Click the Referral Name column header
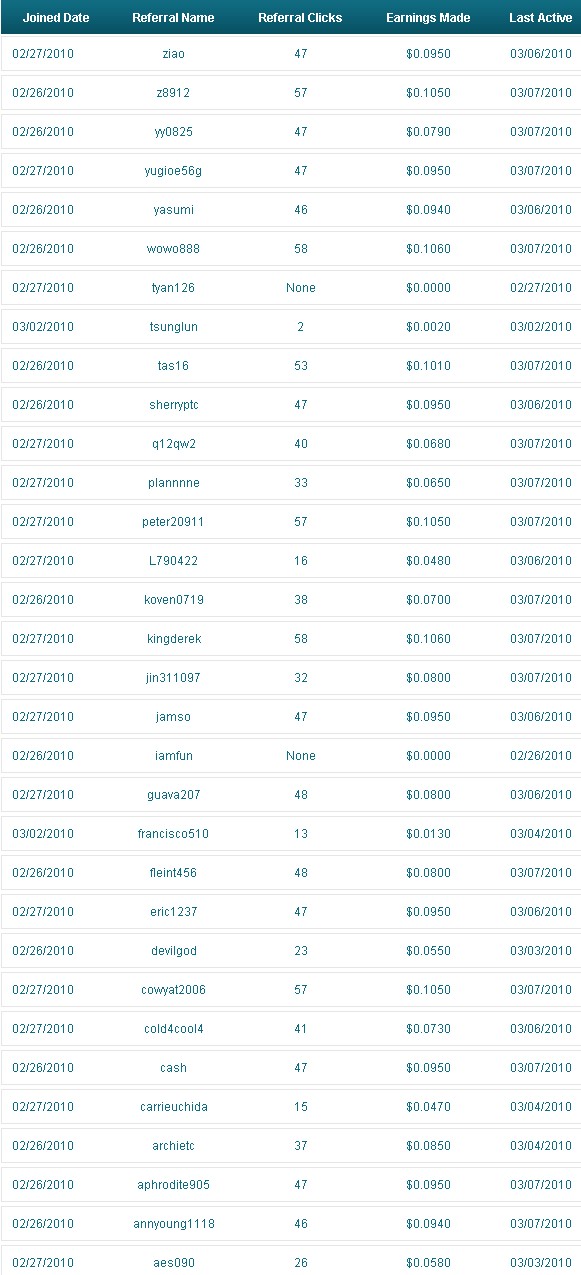This screenshot has width=581, height=1275. 173,18
